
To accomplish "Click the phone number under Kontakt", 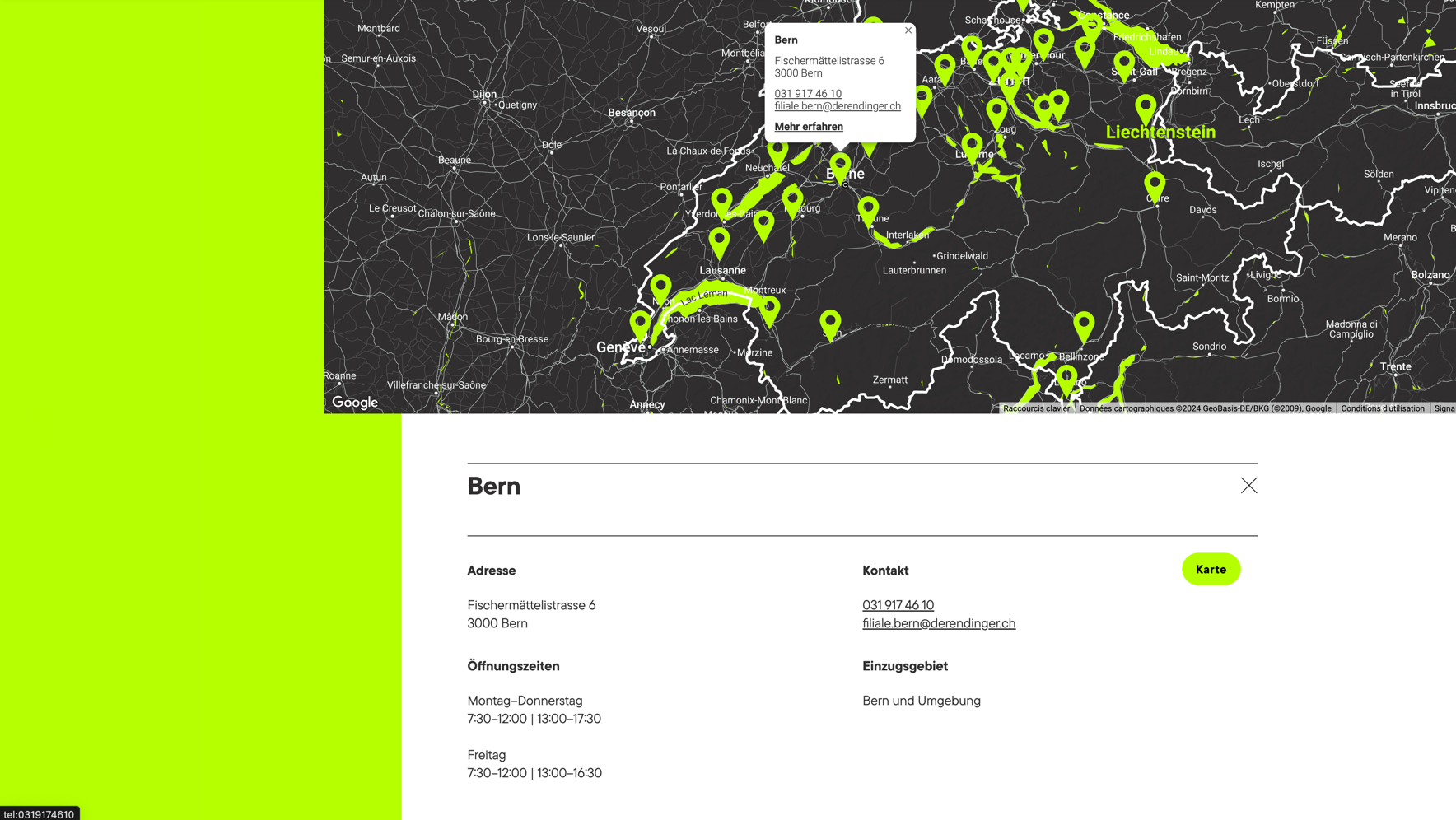I will point(898,605).
